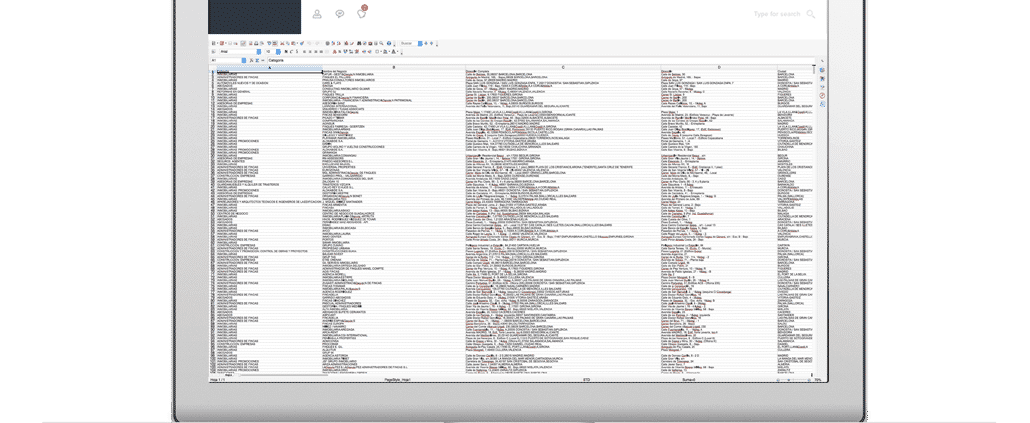The image size is (1030, 423).
Task: Toggle the Center horizontally button
Action: [x=310, y=51]
